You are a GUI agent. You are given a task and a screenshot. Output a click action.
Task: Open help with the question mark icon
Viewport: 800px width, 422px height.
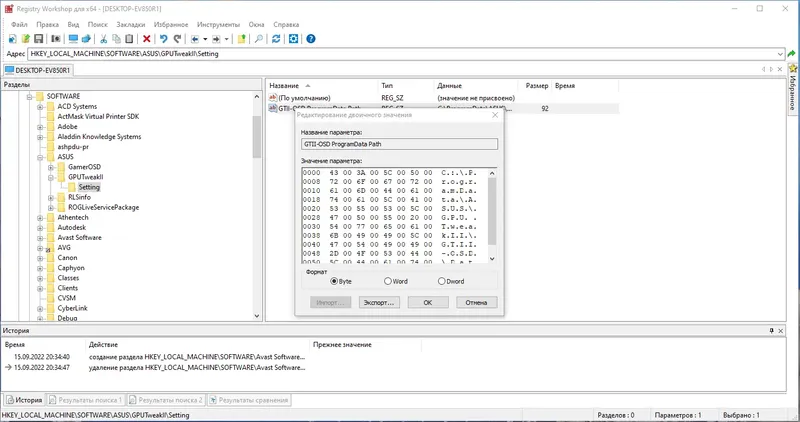coord(311,39)
